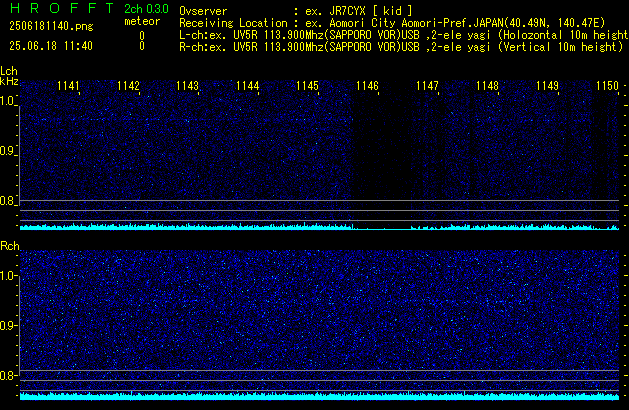Click the 0.9 frequency label on Rch

[x=8, y=325]
